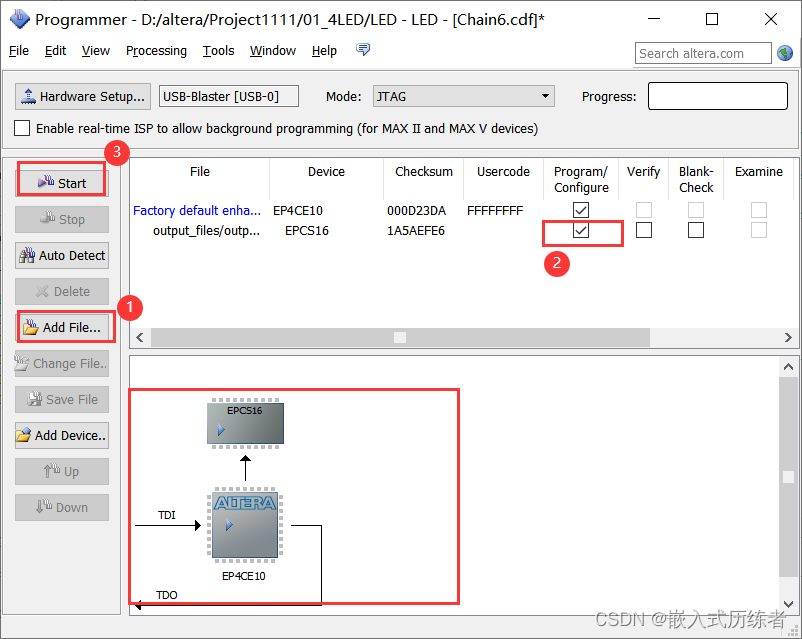Open Hardware Setup dialog
The width and height of the screenshot is (802, 639).
coord(83,96)
